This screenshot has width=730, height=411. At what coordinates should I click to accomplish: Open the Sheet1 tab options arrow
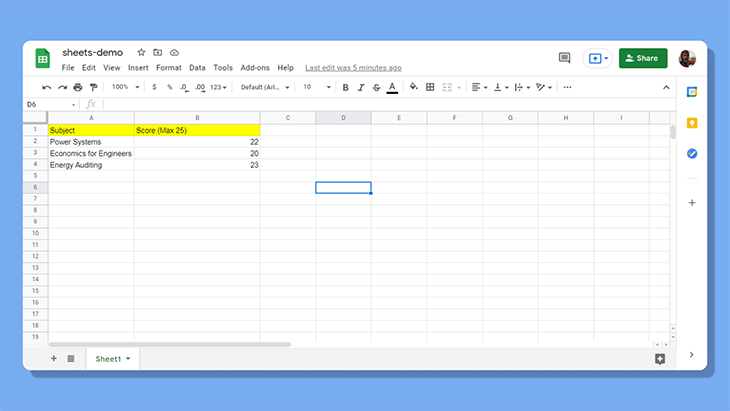(x=128, y=359)
